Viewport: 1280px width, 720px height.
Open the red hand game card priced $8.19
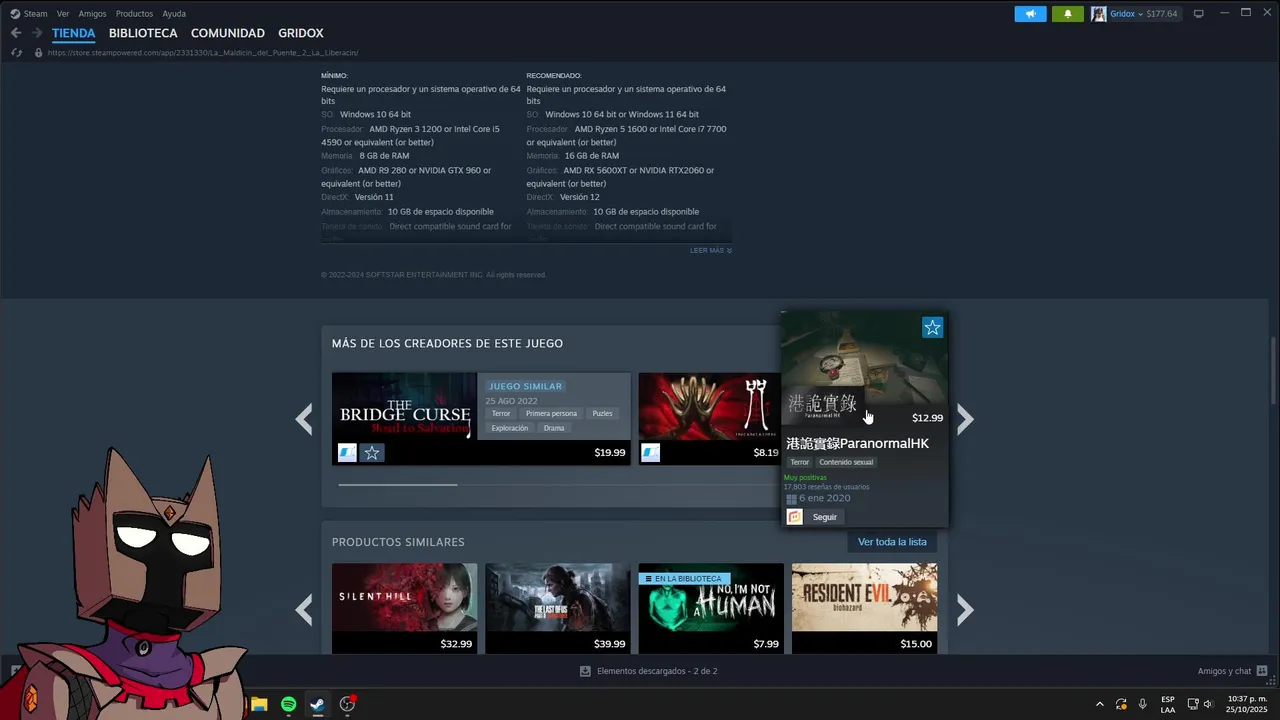click(709, 418)
